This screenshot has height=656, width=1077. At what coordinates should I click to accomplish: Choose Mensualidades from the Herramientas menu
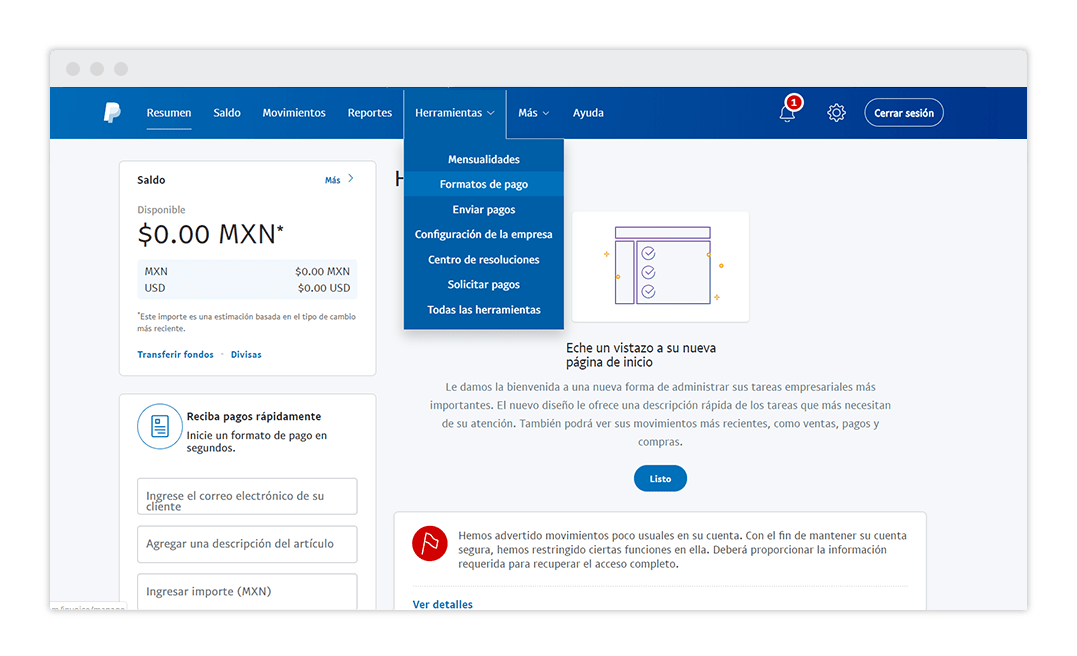click(483, 159)
